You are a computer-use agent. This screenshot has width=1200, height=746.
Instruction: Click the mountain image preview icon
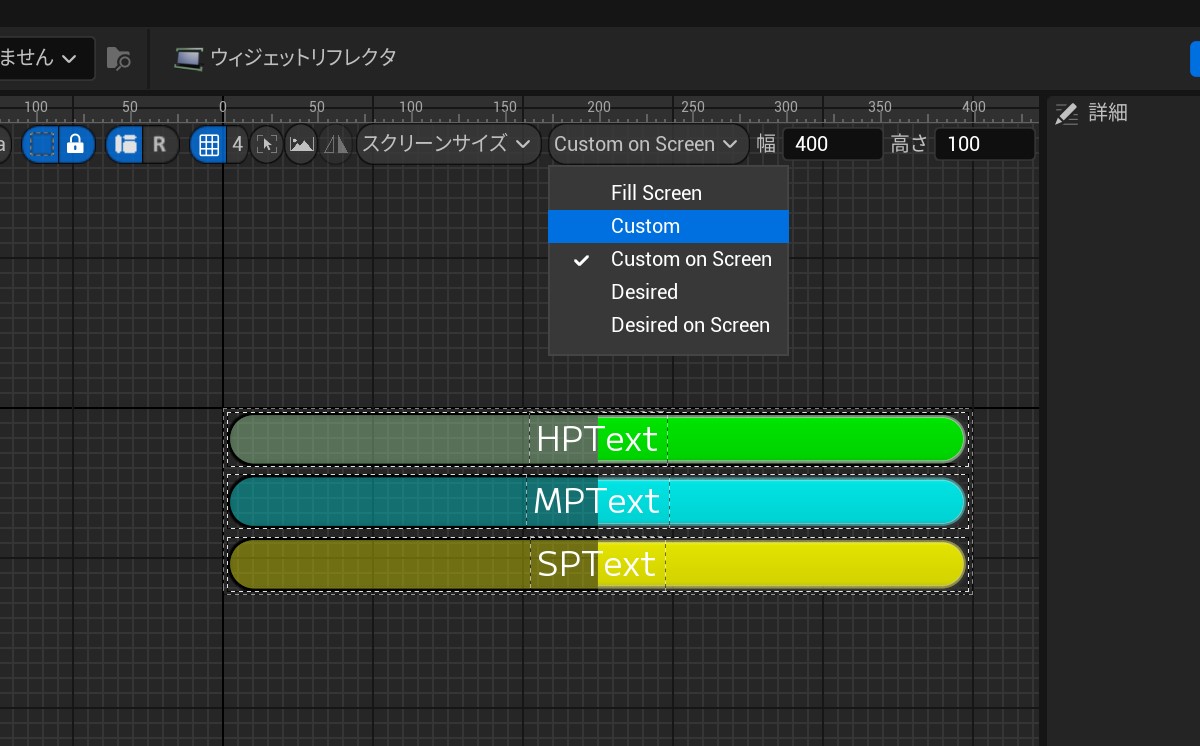point(301,144)
